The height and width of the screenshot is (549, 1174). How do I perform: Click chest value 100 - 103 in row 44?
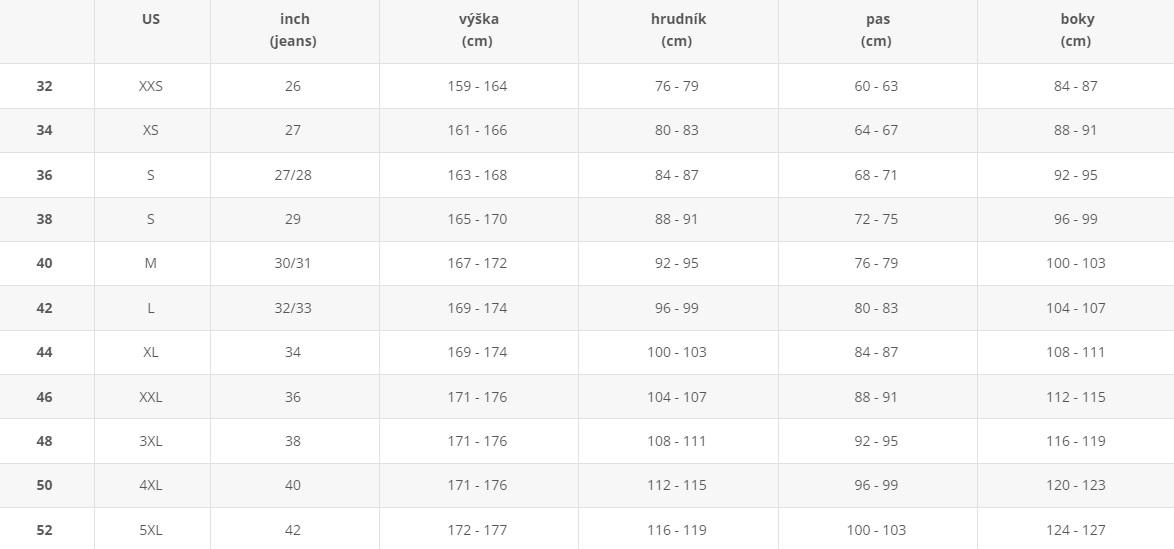pos(677,352)
